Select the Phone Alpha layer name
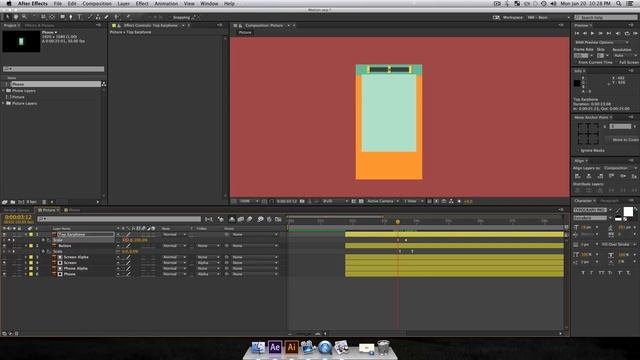The image size is (640, 360). tap(76, 269)
